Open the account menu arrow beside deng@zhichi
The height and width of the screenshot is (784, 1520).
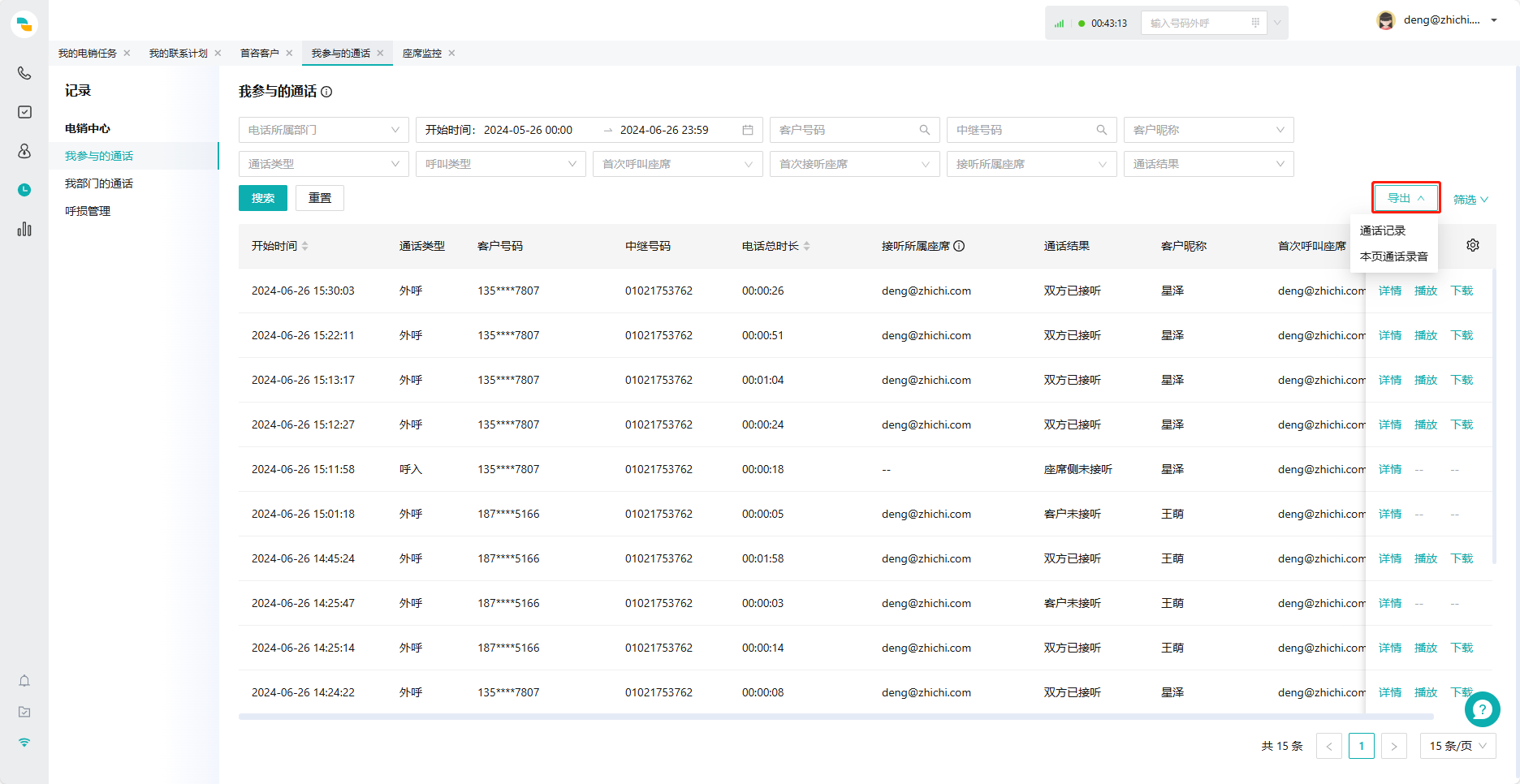click(1494, 20)
